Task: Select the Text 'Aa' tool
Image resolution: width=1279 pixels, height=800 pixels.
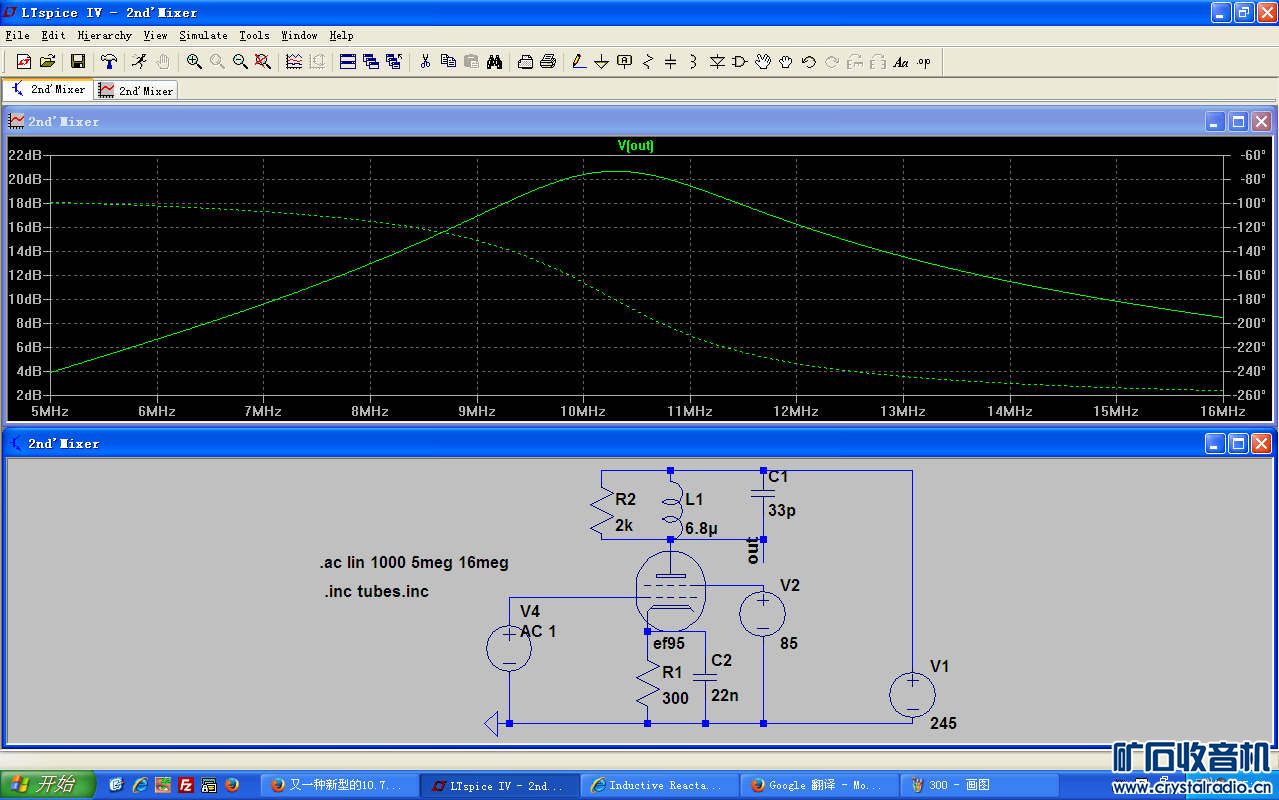Action: pos(901,62)
